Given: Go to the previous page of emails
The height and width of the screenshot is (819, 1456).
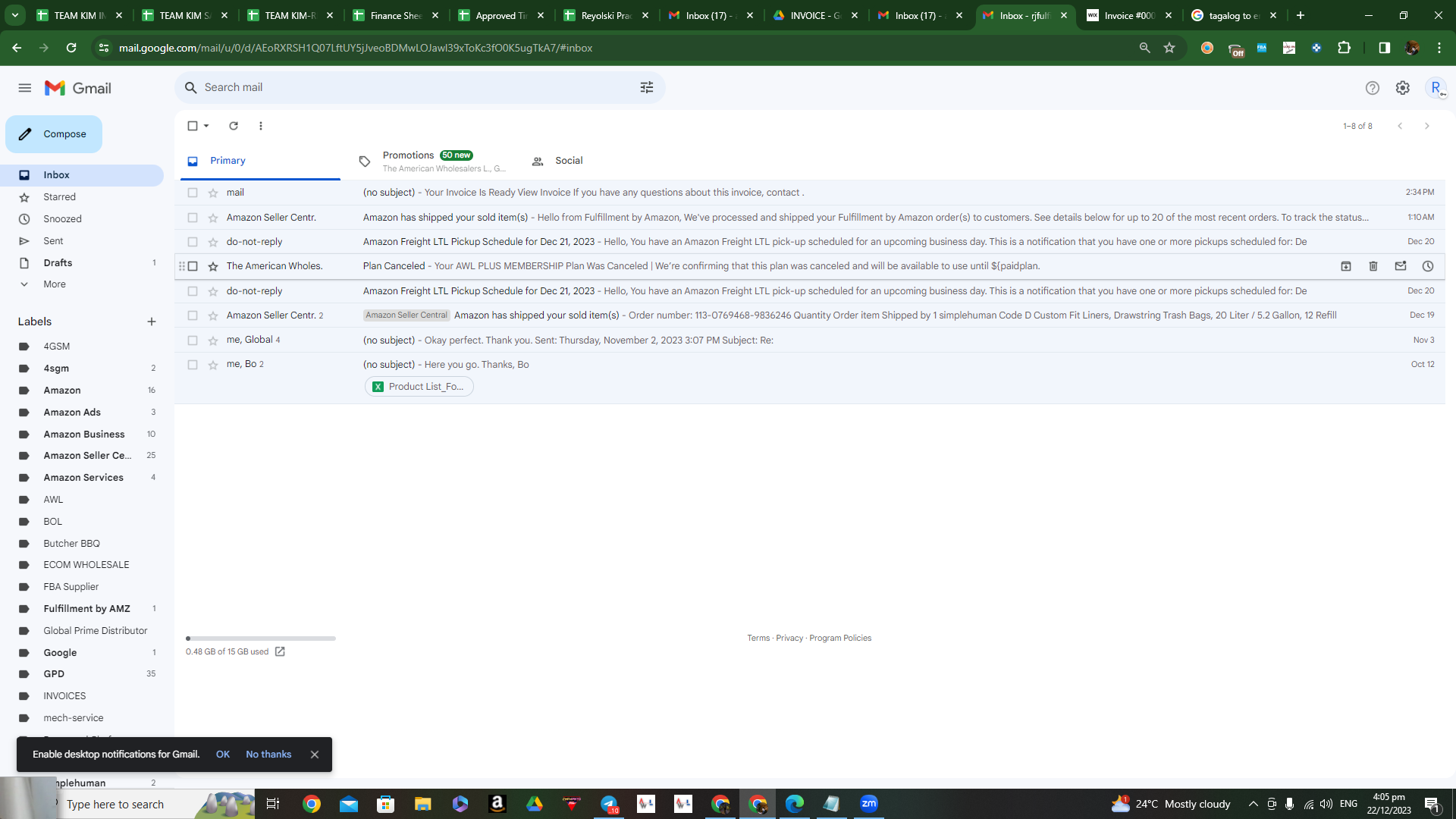Looking at the screenshot, I should point(1400,126).
